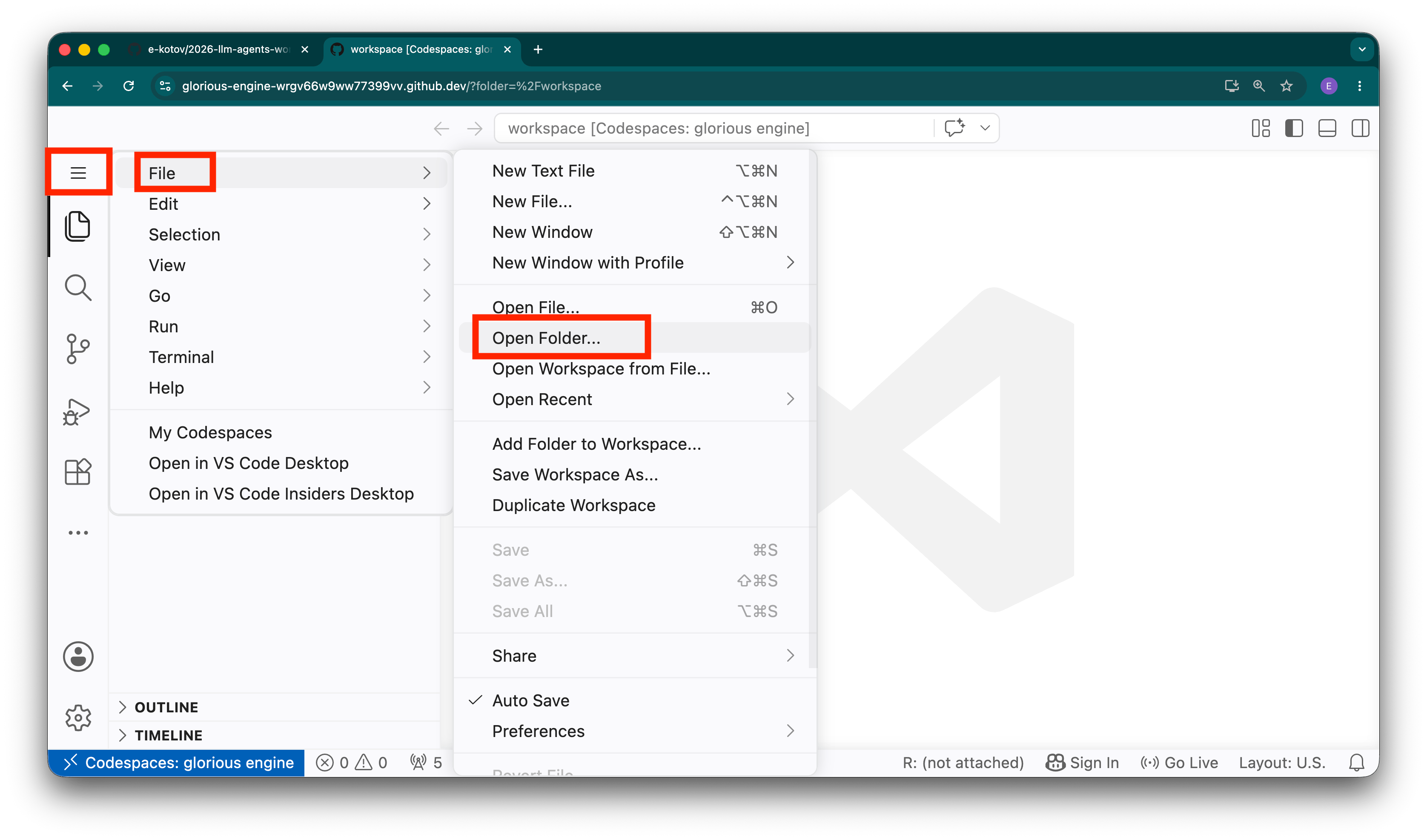Choose Open Folder...
The image size is (1427, 840).
[634, 337]
